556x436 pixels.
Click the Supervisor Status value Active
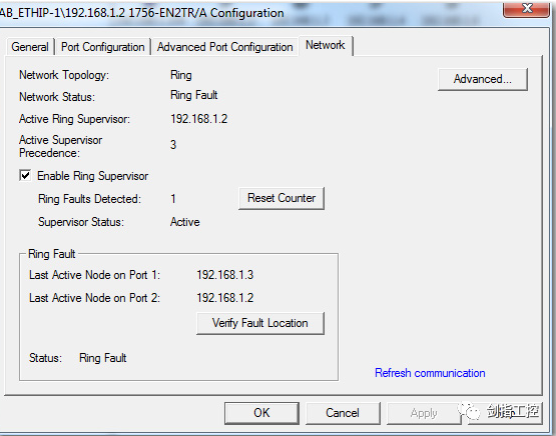[x=185, y=222]
